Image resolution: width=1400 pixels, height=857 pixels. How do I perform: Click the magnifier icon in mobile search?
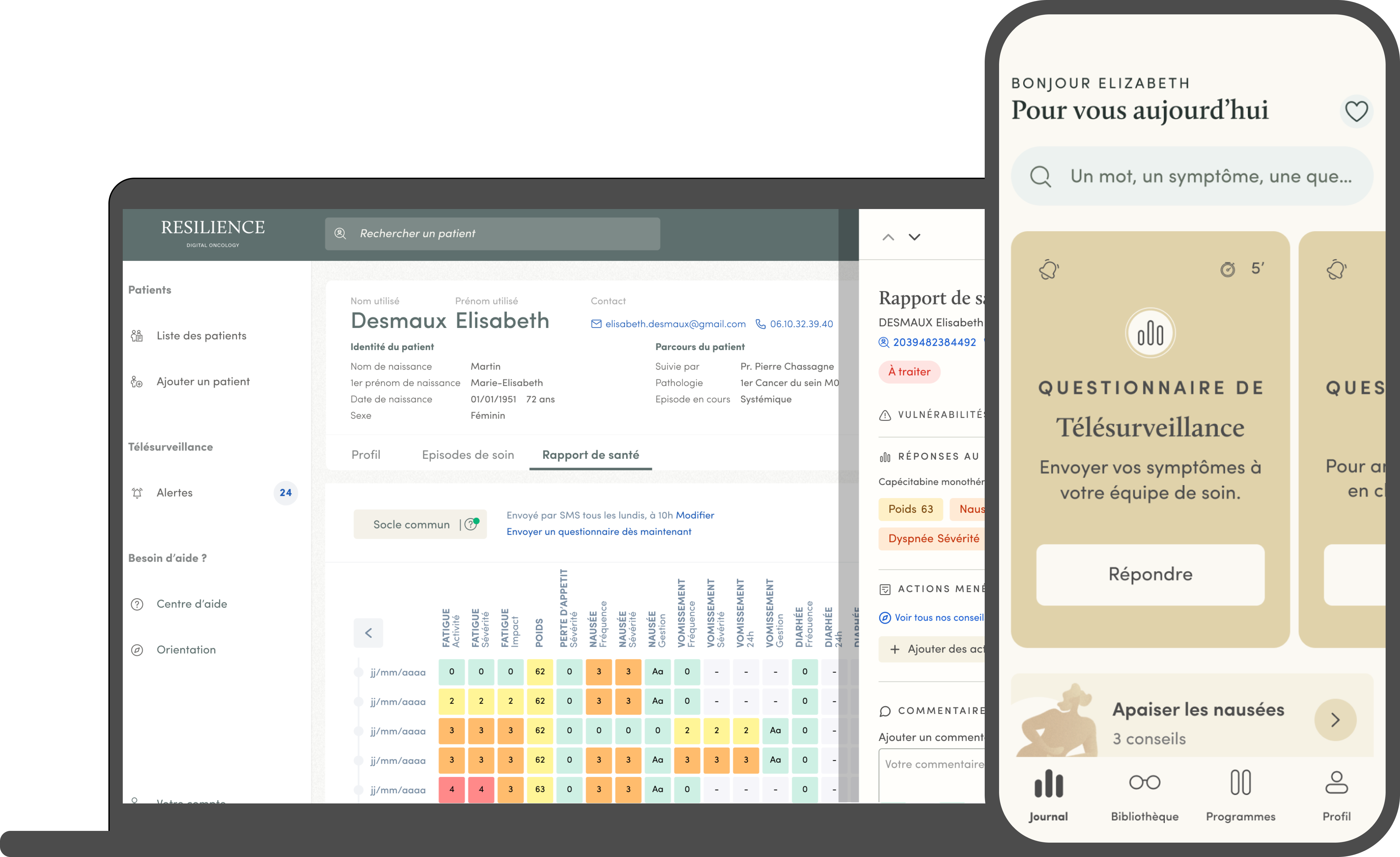tap(1040, 177)
